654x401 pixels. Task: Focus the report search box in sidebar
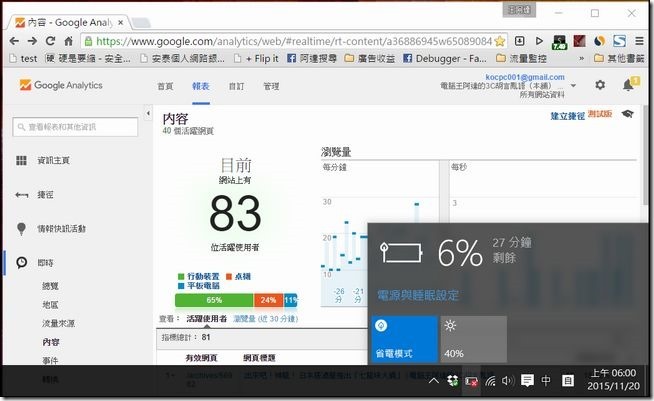point(75,127)
